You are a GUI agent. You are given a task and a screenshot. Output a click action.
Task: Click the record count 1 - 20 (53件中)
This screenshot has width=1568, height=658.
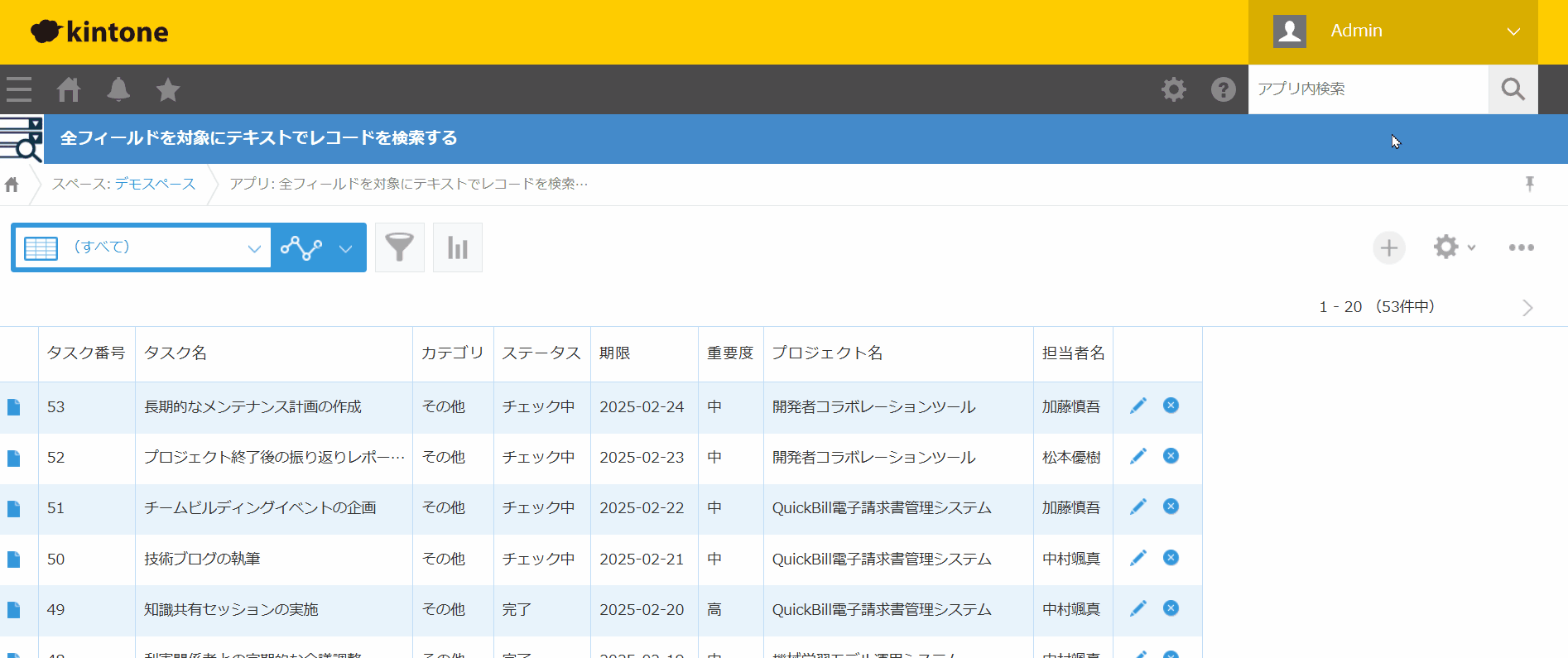click(x=1377, y=307)
